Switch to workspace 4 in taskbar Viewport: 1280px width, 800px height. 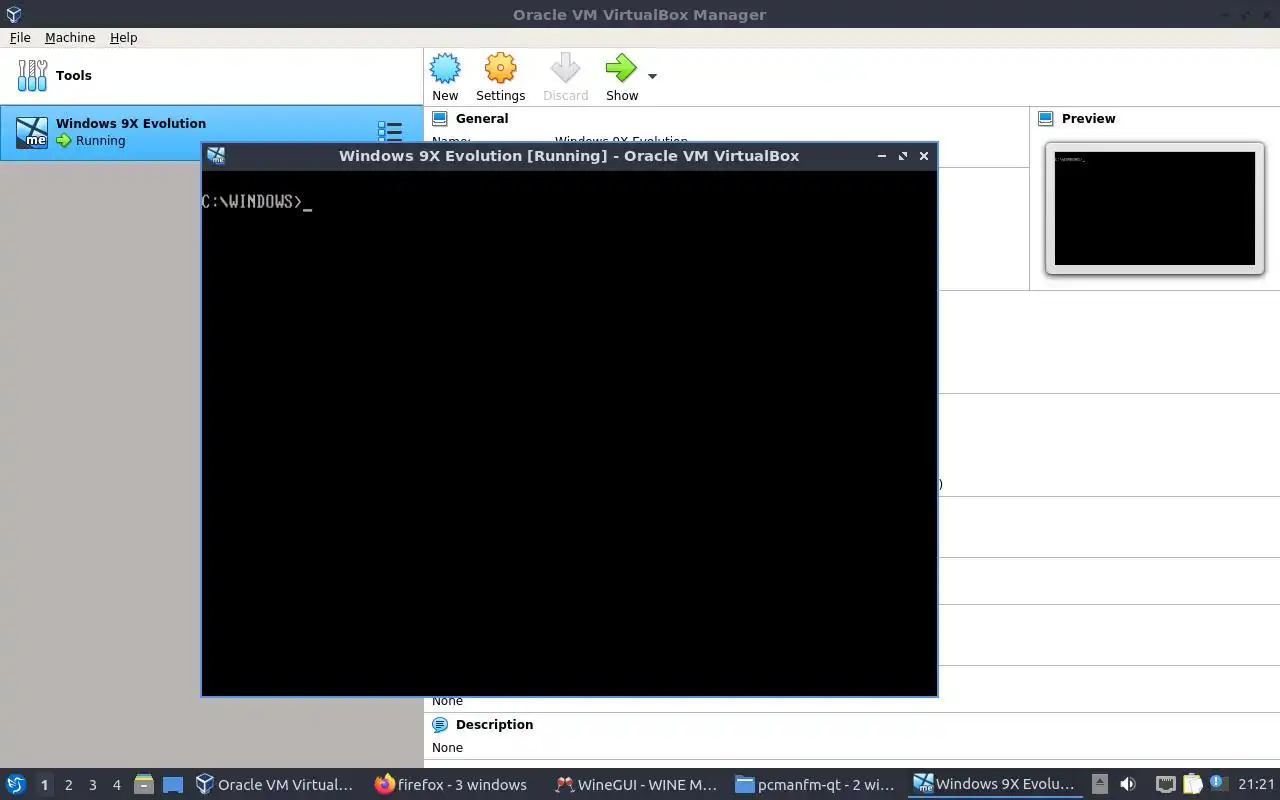(x=116, y=785)
